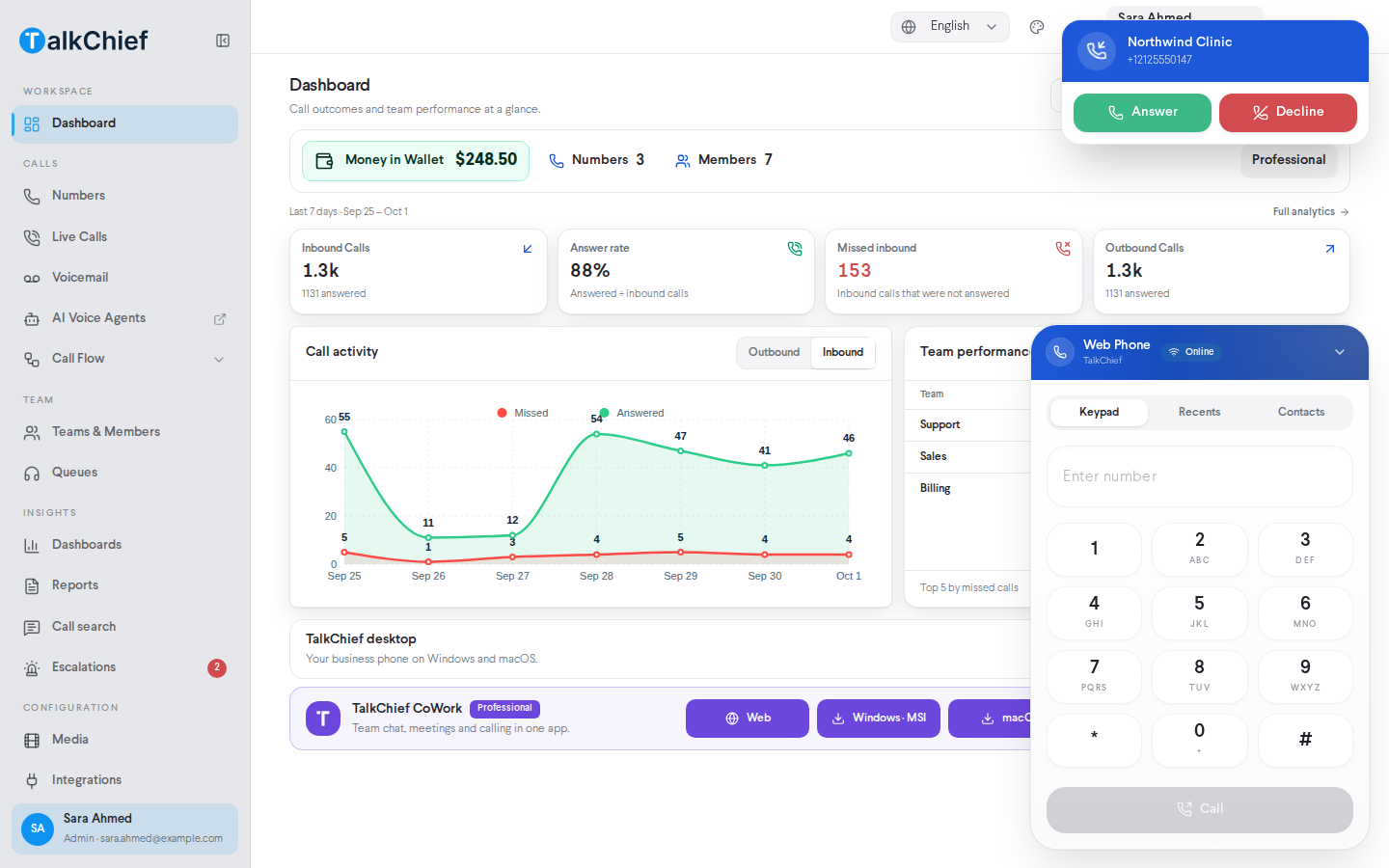Open the Sara Ahmed account menu in the sidebar
Image resolution: width=1389 pixels, height=868 pixels.
(x=124, y=828)
